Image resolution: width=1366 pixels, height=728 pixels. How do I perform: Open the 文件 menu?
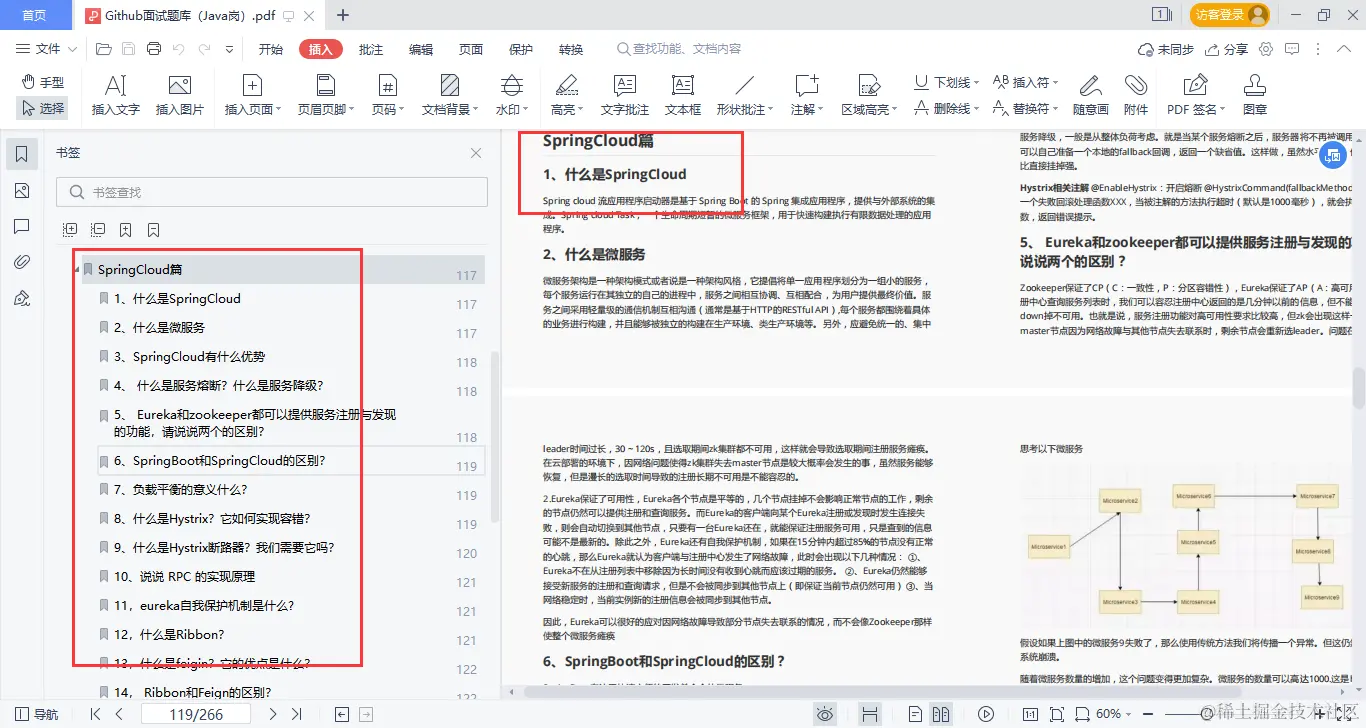[47, 48]
